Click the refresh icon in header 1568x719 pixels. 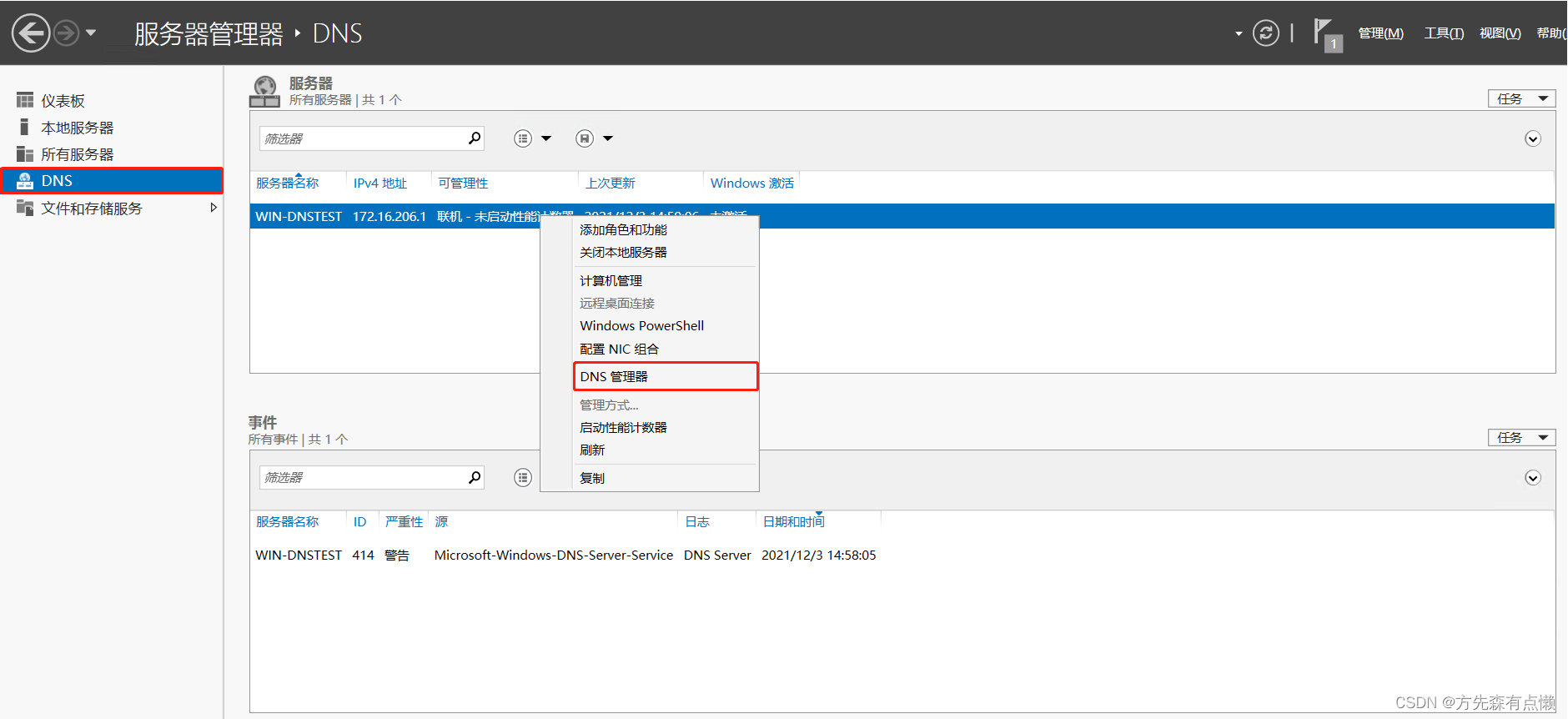(1265, 33)
